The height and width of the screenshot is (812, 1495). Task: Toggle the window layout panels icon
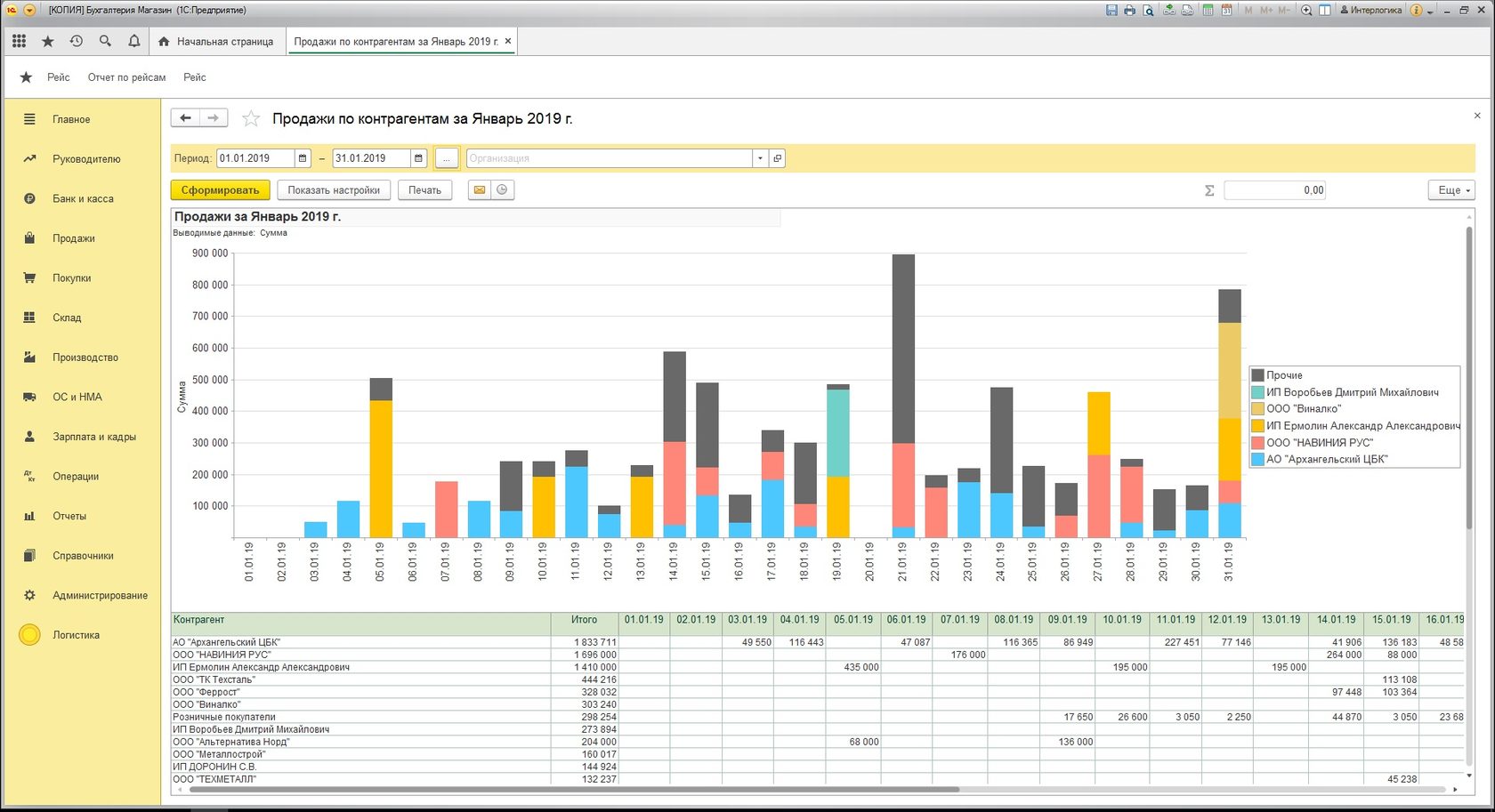coord(1325,10)
